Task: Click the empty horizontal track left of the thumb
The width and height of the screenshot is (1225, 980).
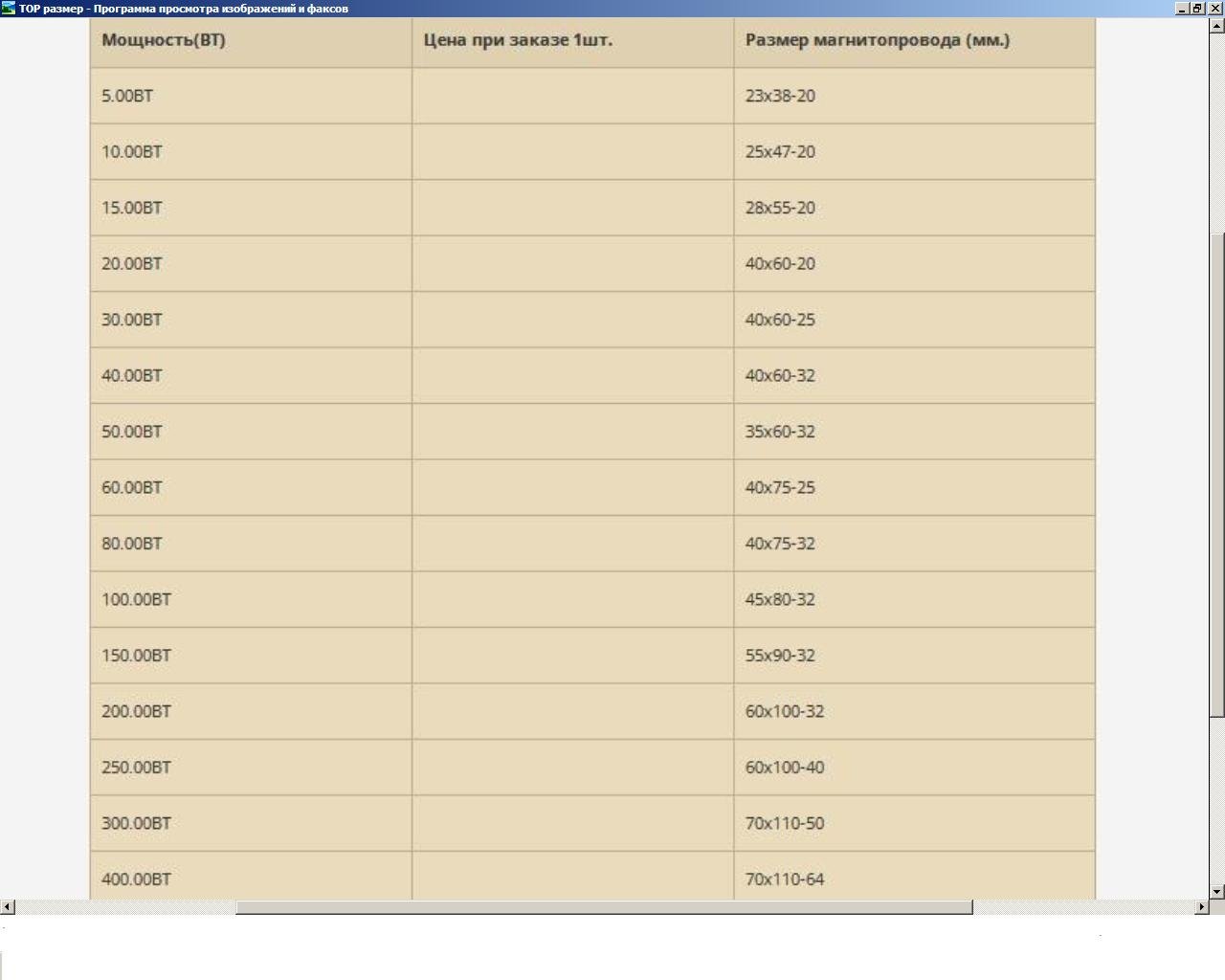Action: click(124, 906)
